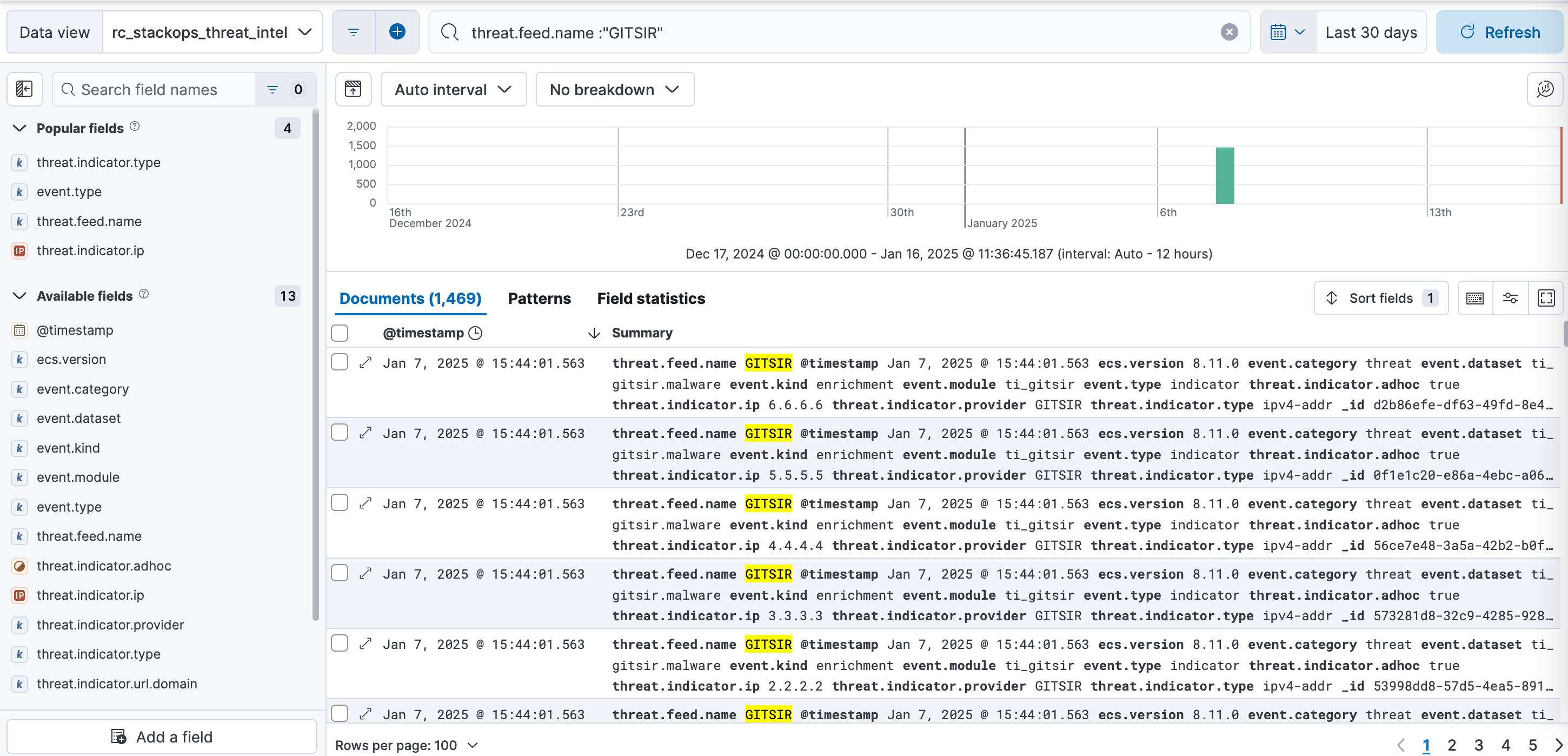The width and height of the screenshot is (1568, 756).
Task: Open keyboard shortcuts for the documents grid
Action: point(1475,299)
